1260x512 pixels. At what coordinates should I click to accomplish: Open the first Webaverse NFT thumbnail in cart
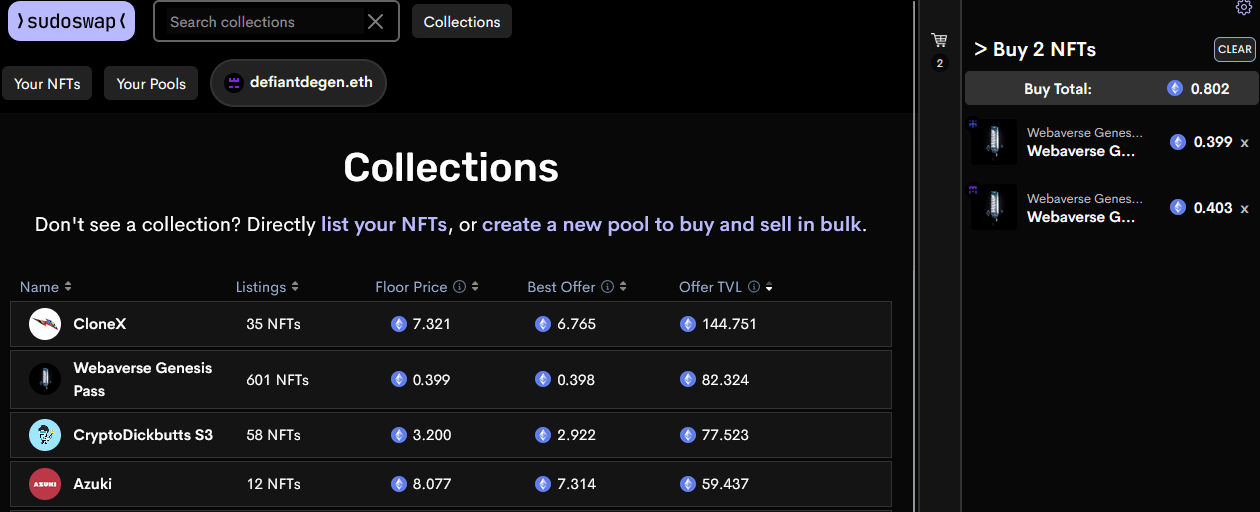(x=994, y=142)
